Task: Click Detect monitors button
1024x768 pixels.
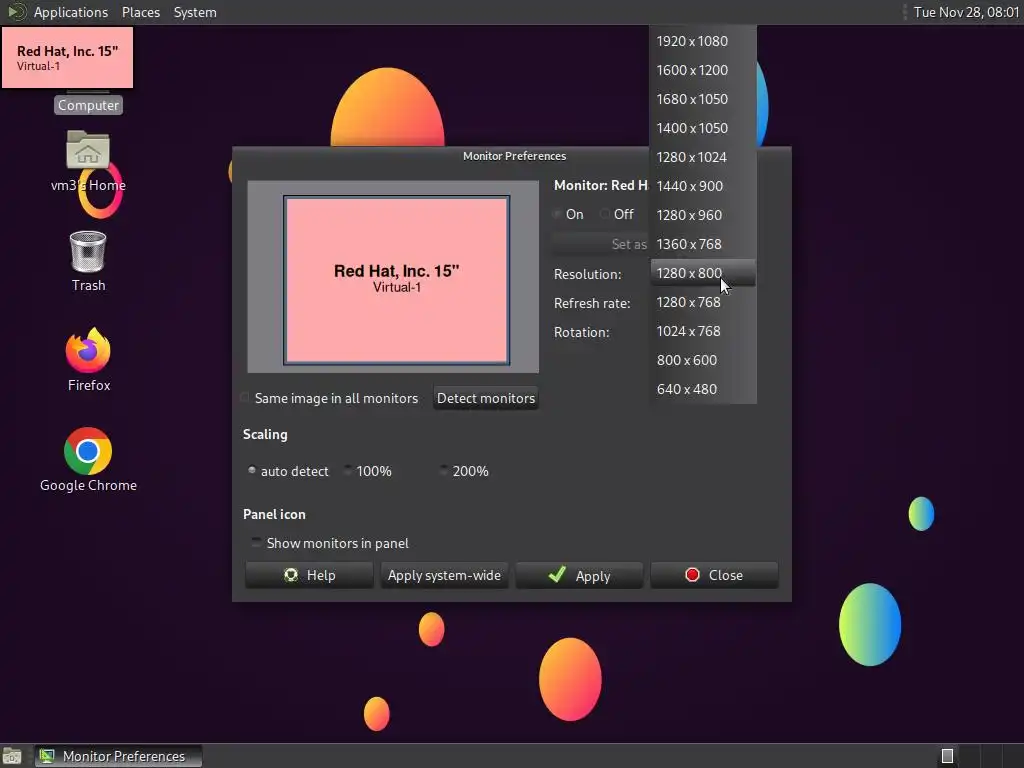Action: (486, 398)
